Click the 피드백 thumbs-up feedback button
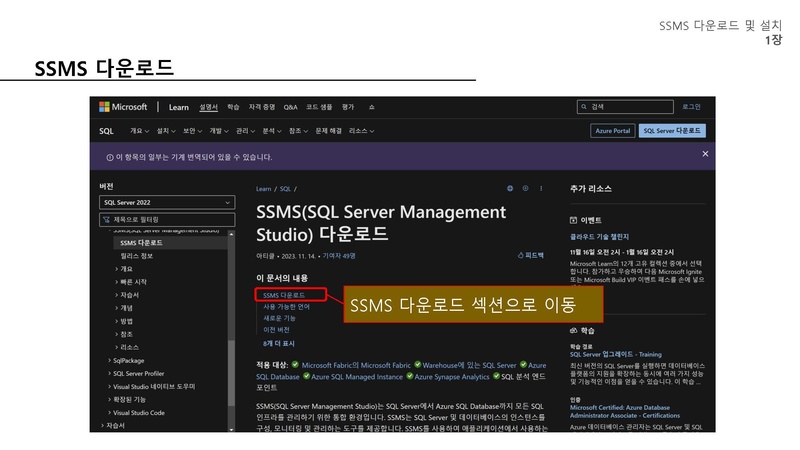 [531, 256]
